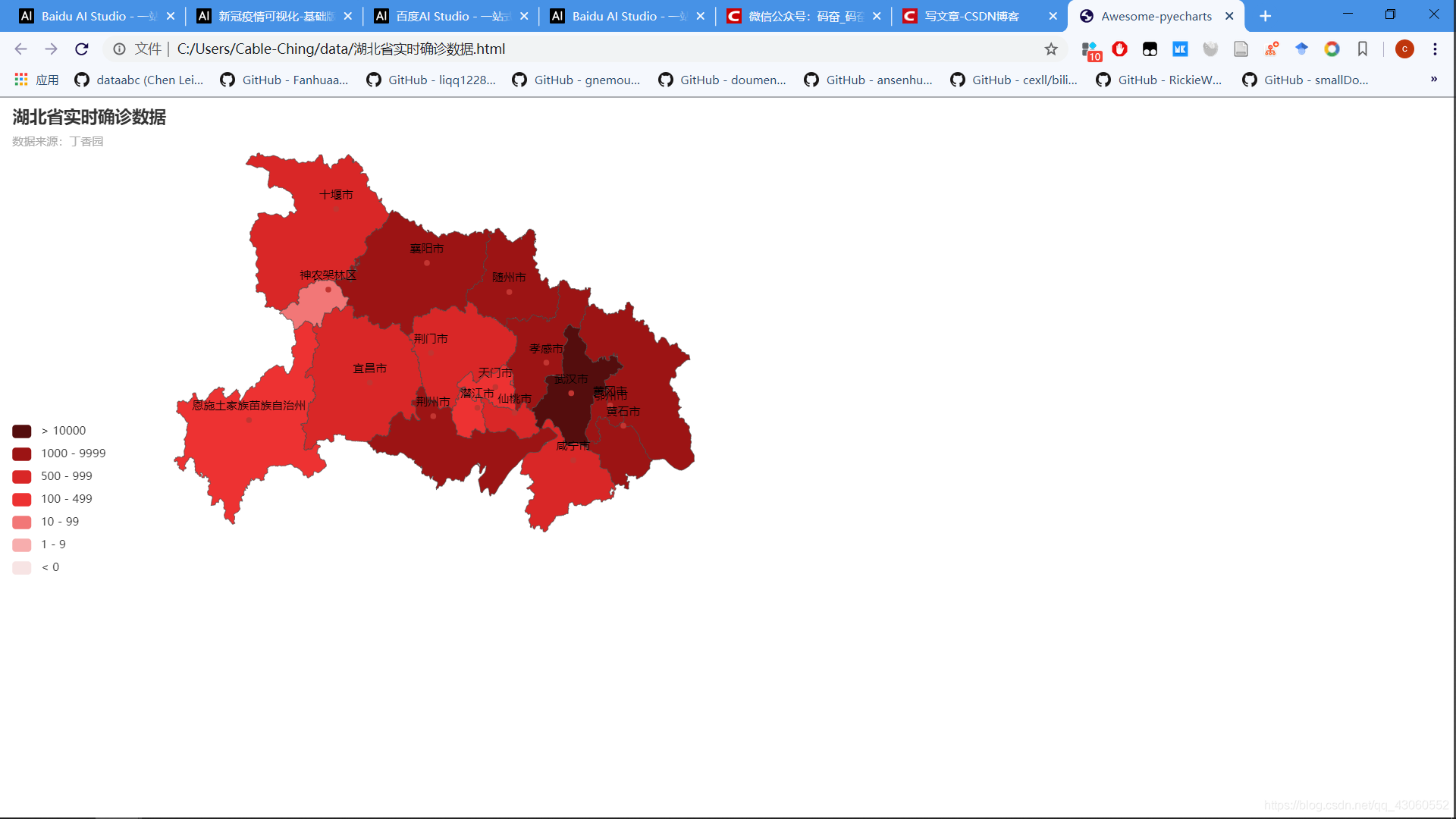
Task: Go back with the back arrow
Action: click(x=20, y=49)
